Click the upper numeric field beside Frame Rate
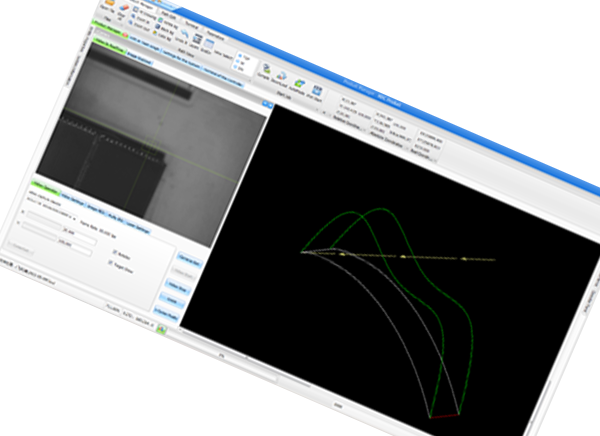The height and width of the screenshot is (436, 600). pyautogui.click(x=81, y=234)
